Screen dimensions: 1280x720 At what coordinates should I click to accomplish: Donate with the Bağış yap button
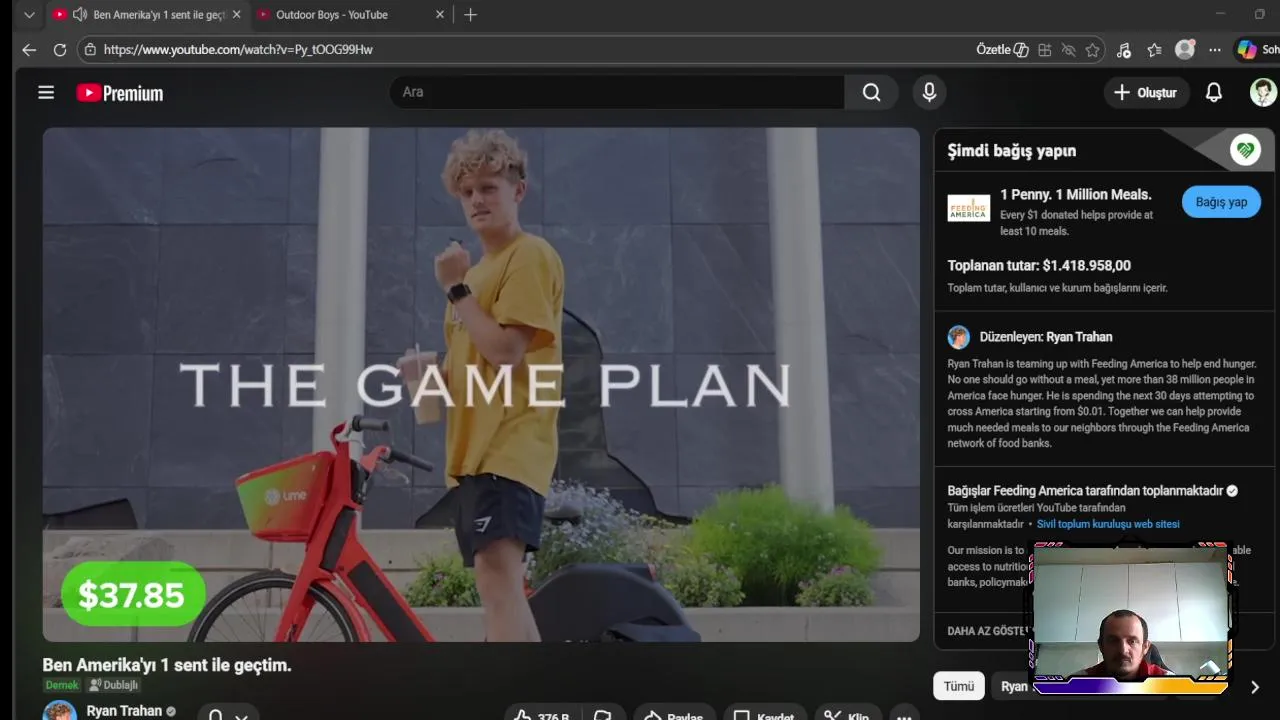1221,202
